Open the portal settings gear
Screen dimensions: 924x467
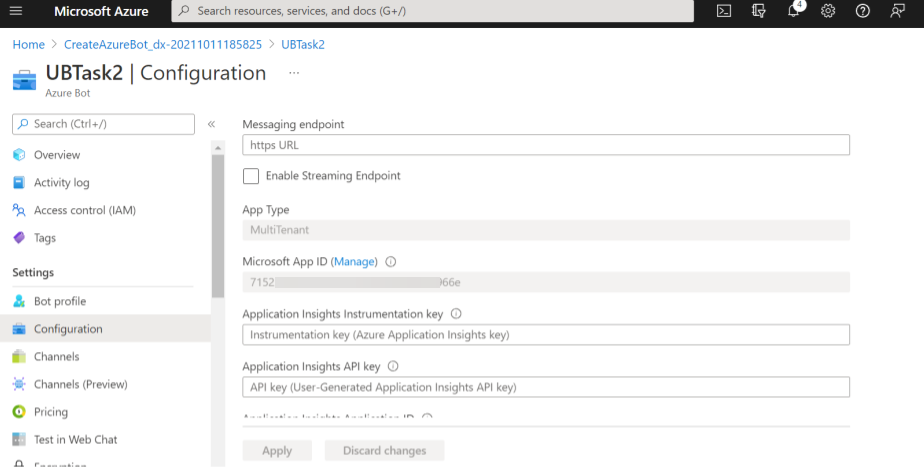(x=828, y=11)
